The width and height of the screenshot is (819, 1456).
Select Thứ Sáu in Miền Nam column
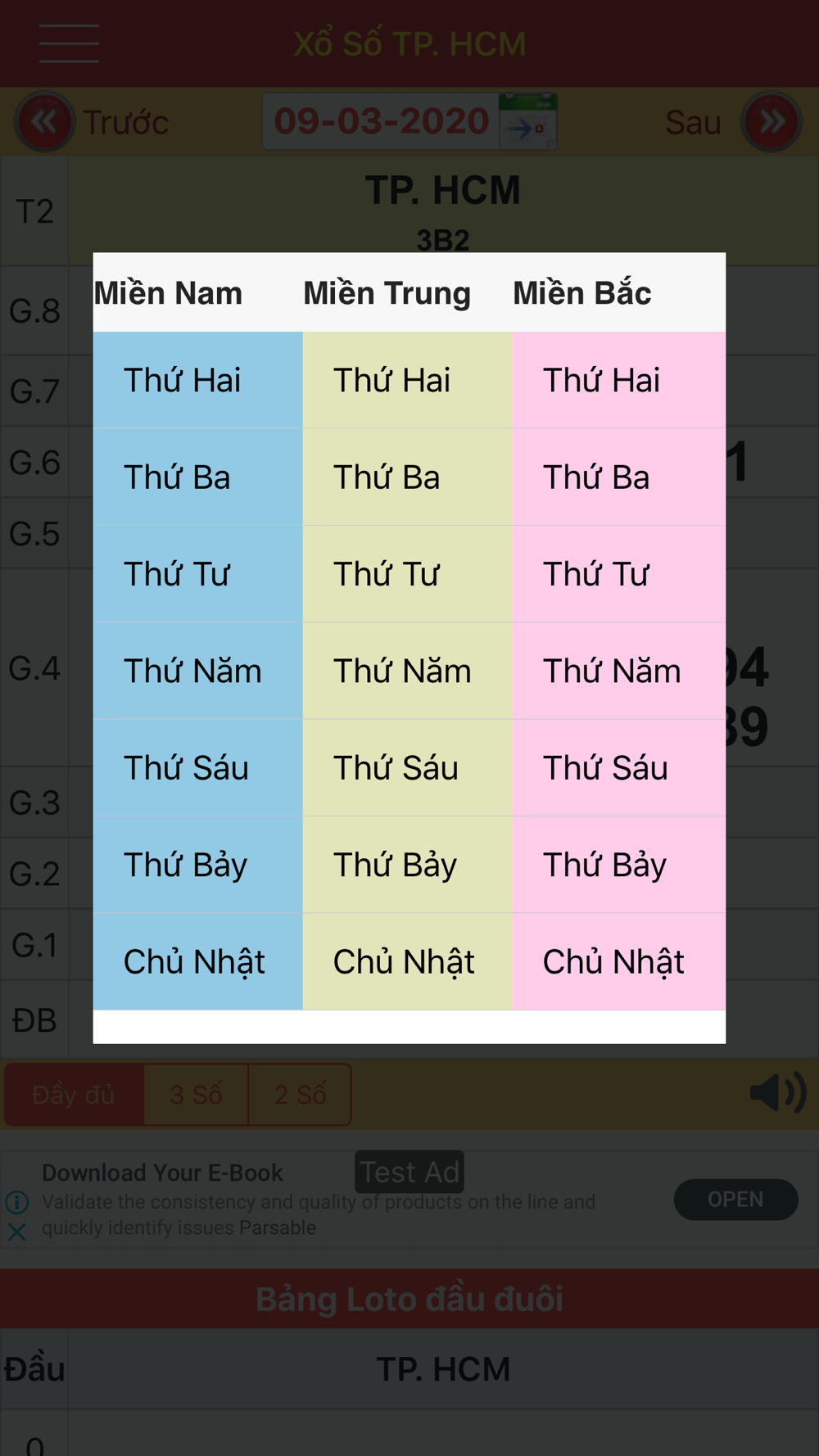coord(197,767)
